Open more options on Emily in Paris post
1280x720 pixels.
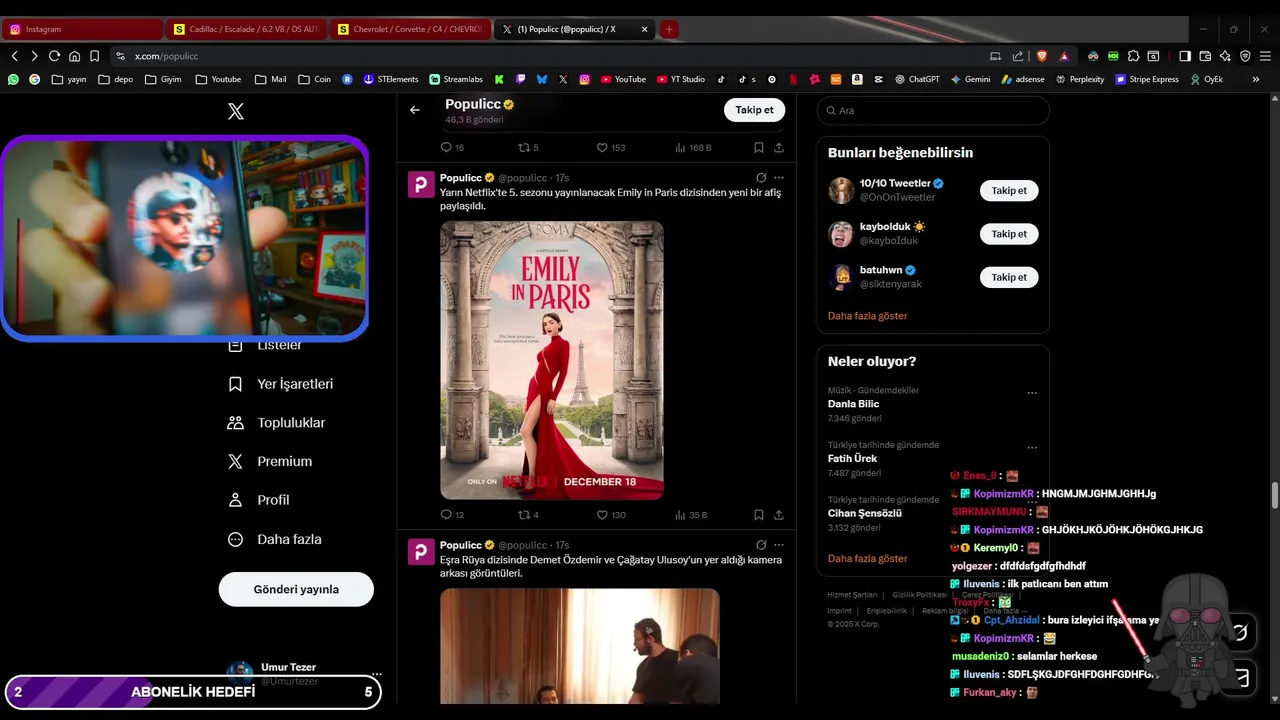click(779, 178)
